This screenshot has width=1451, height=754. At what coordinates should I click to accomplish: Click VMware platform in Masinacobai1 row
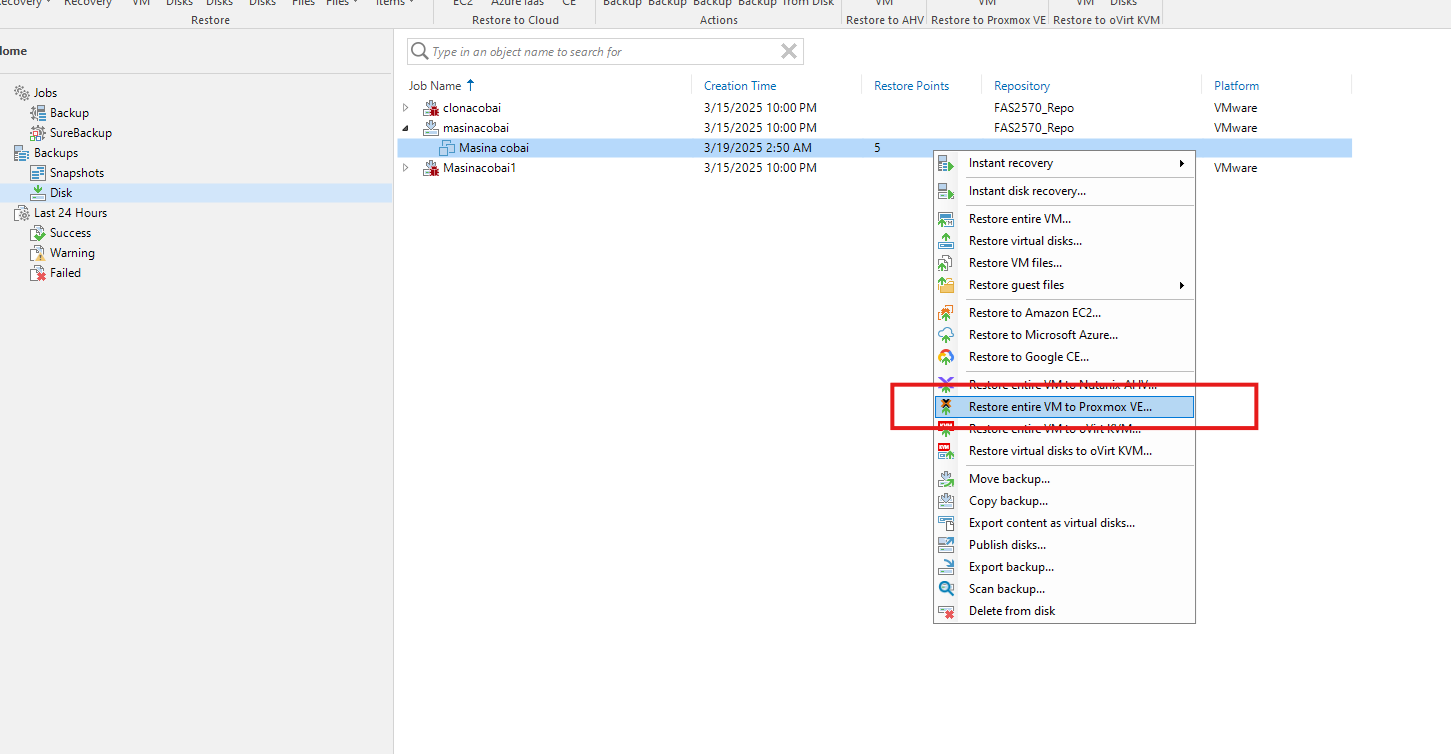[1236, 168]
